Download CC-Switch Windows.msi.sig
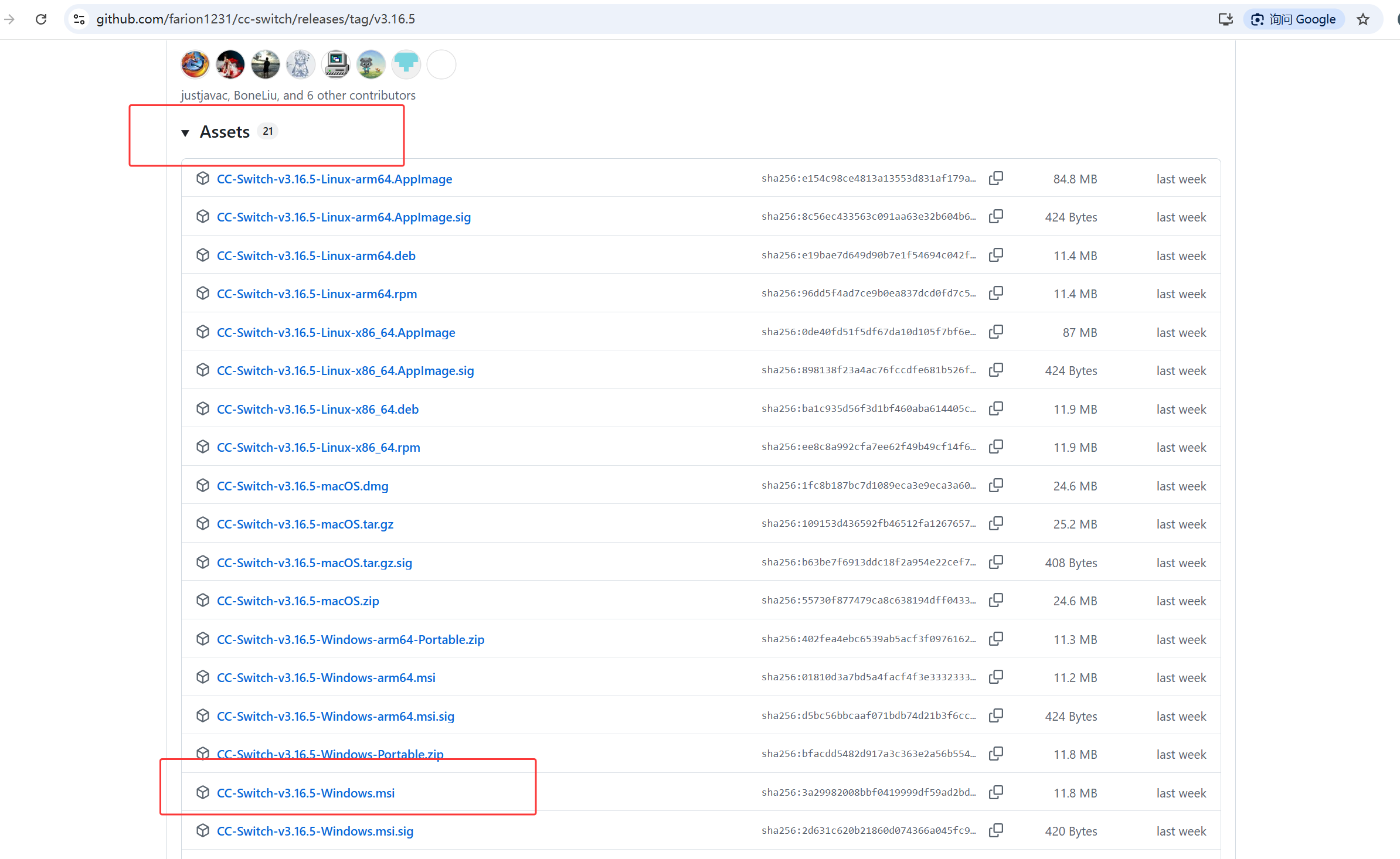This screenshot has height=859, width=1400. [315, 831]
